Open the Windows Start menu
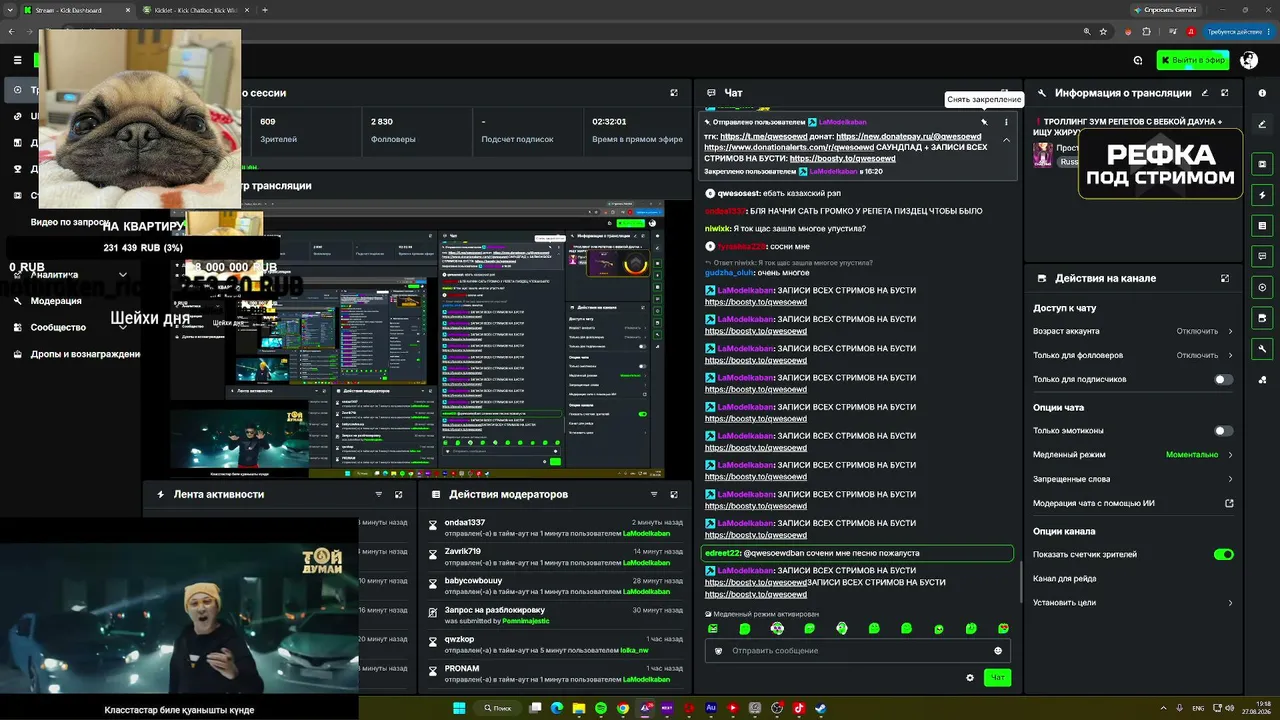 (459, 708)
